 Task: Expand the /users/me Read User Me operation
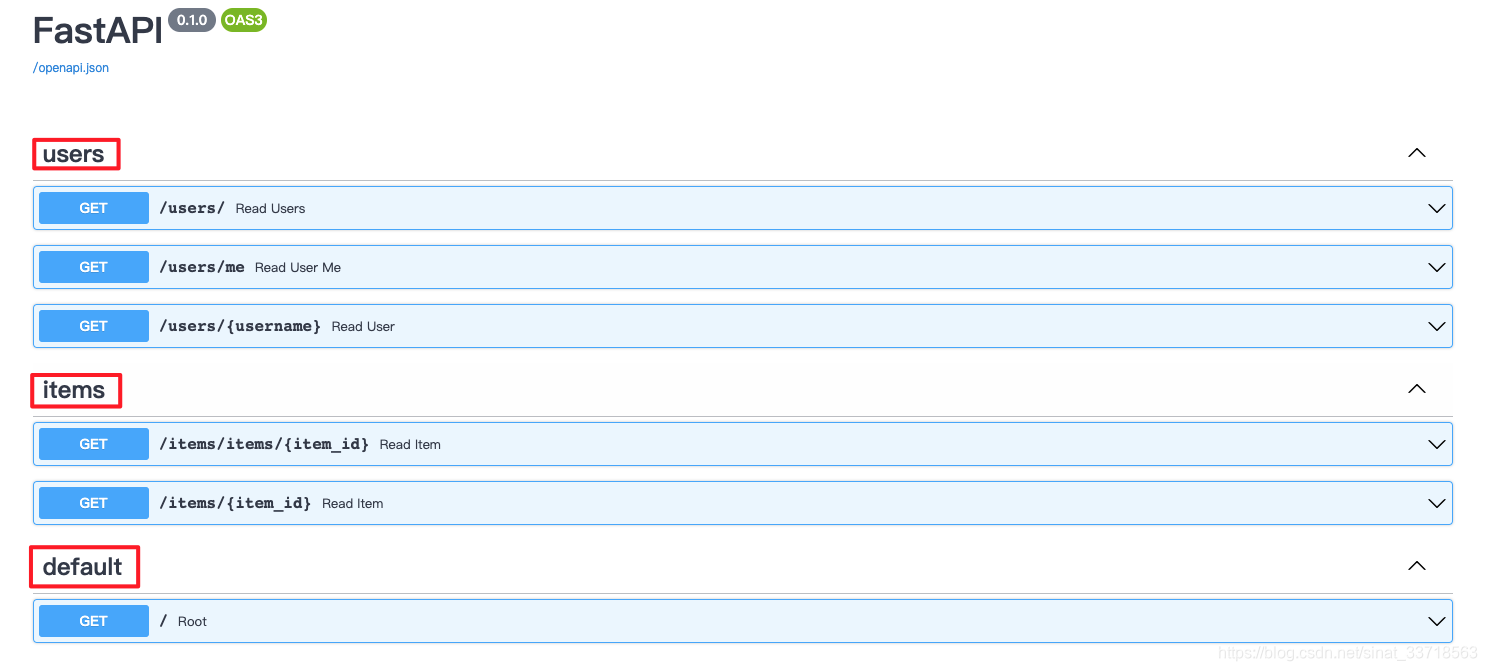[x=1436, y=267]
